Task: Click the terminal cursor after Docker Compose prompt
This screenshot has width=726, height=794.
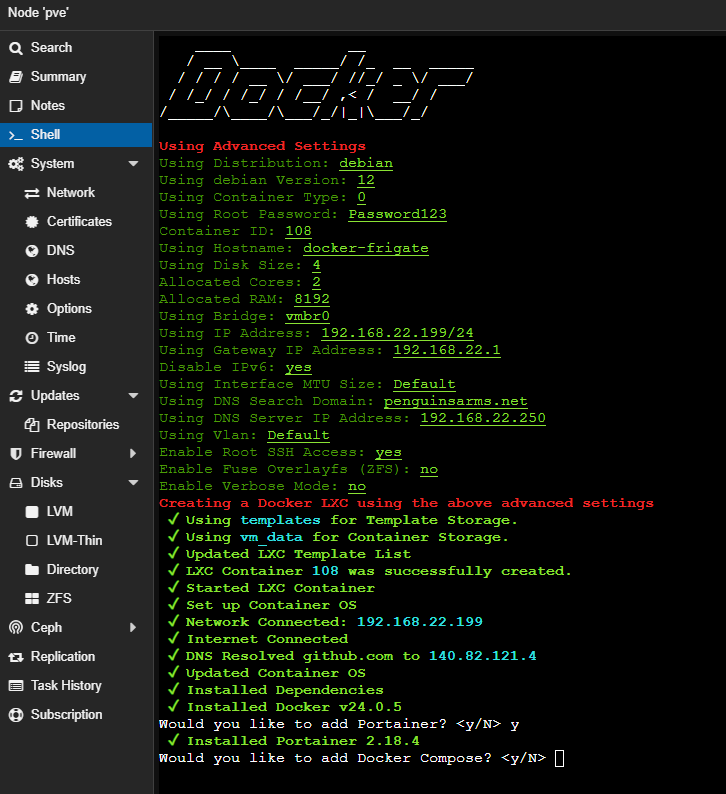Action: click(559, 759)
